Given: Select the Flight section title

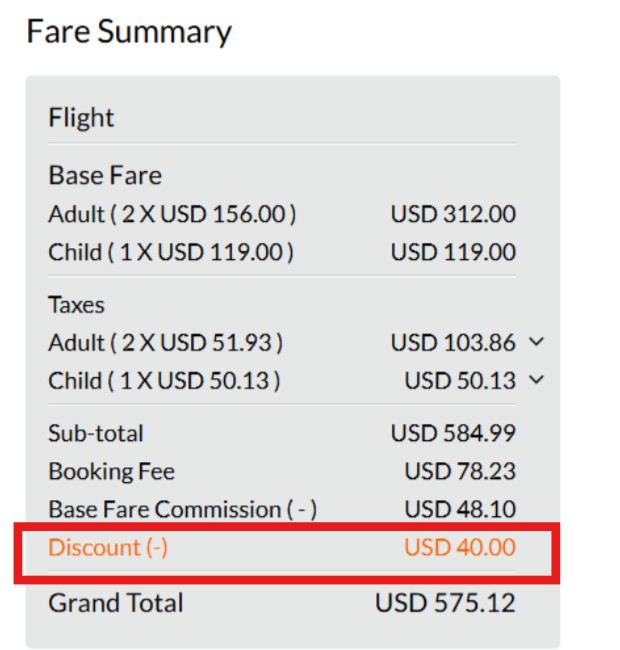Looking at the screenshot, I should (81, 118).
